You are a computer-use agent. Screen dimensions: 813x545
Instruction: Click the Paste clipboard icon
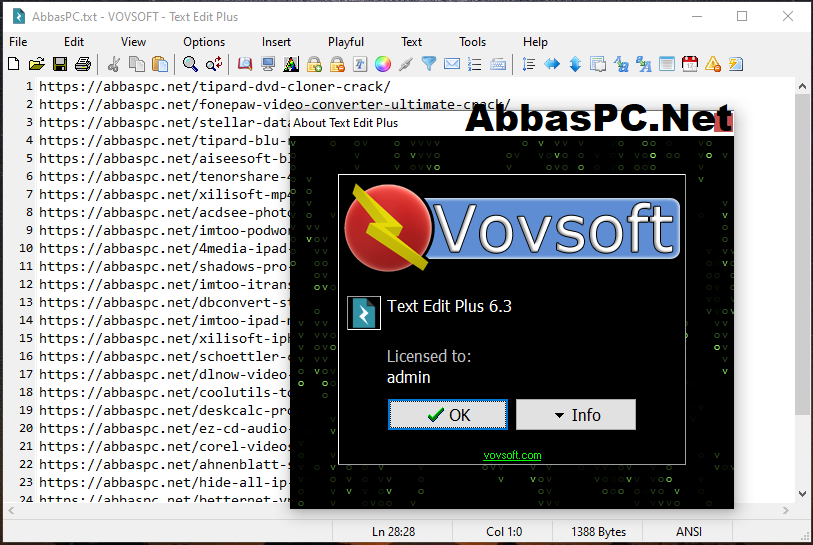pos(160,64)
